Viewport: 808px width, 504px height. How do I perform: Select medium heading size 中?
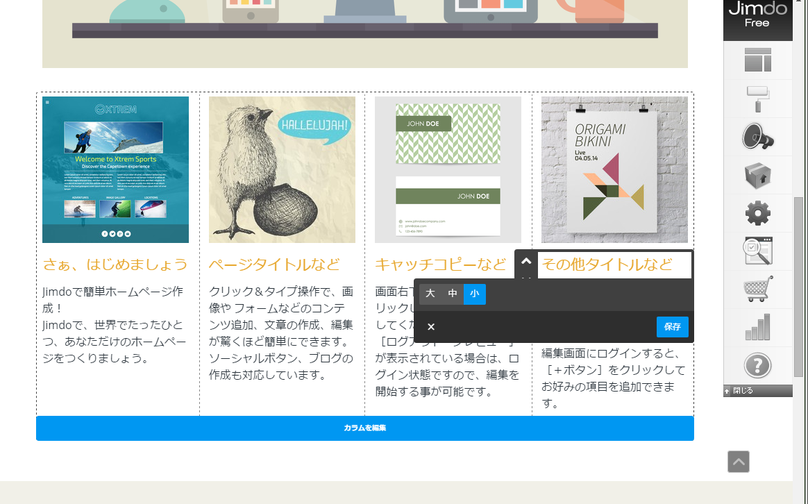[452, 294]
